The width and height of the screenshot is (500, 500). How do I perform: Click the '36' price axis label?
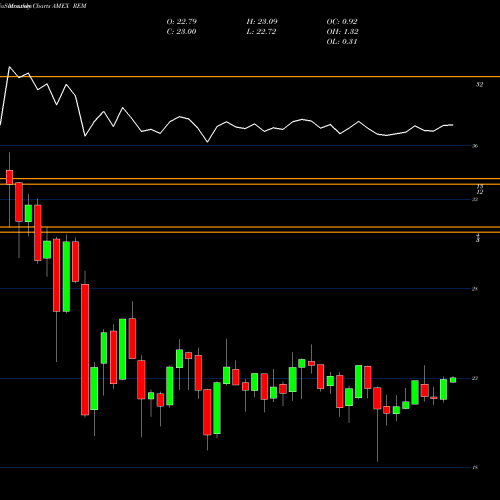pyautogui.click(x=475, y=146)
